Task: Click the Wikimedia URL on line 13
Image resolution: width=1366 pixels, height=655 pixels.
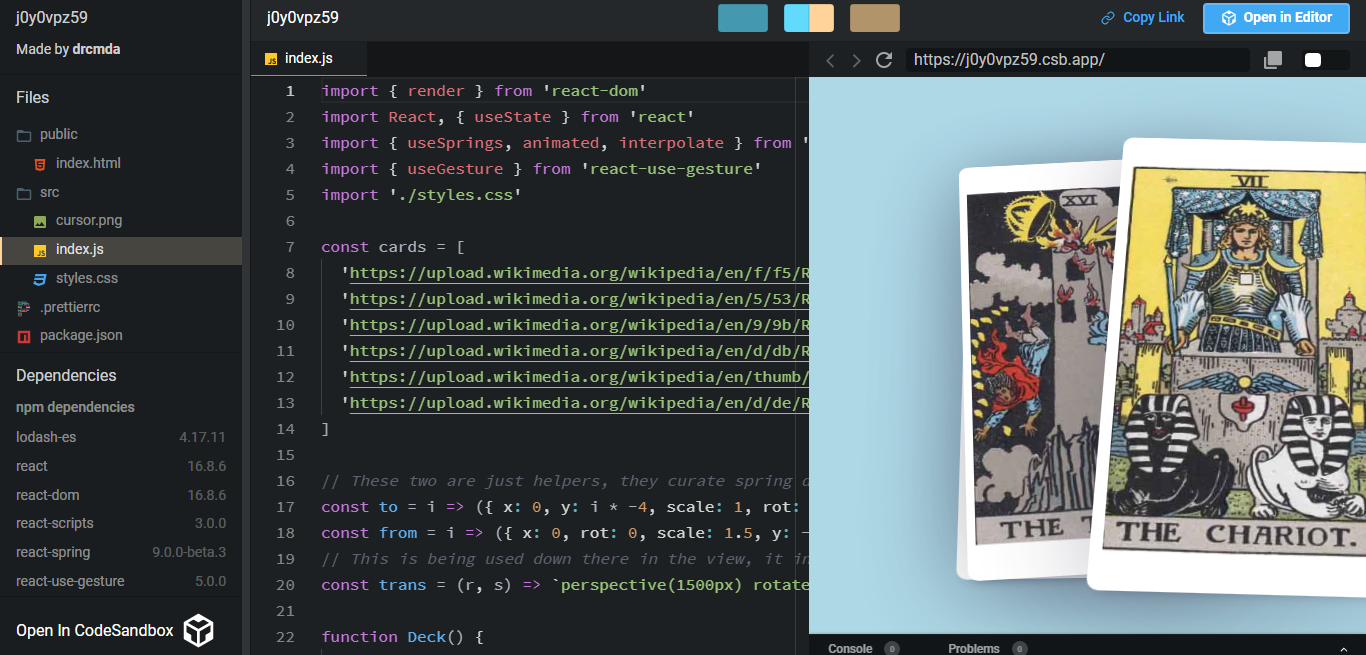Action: [579, 403]
